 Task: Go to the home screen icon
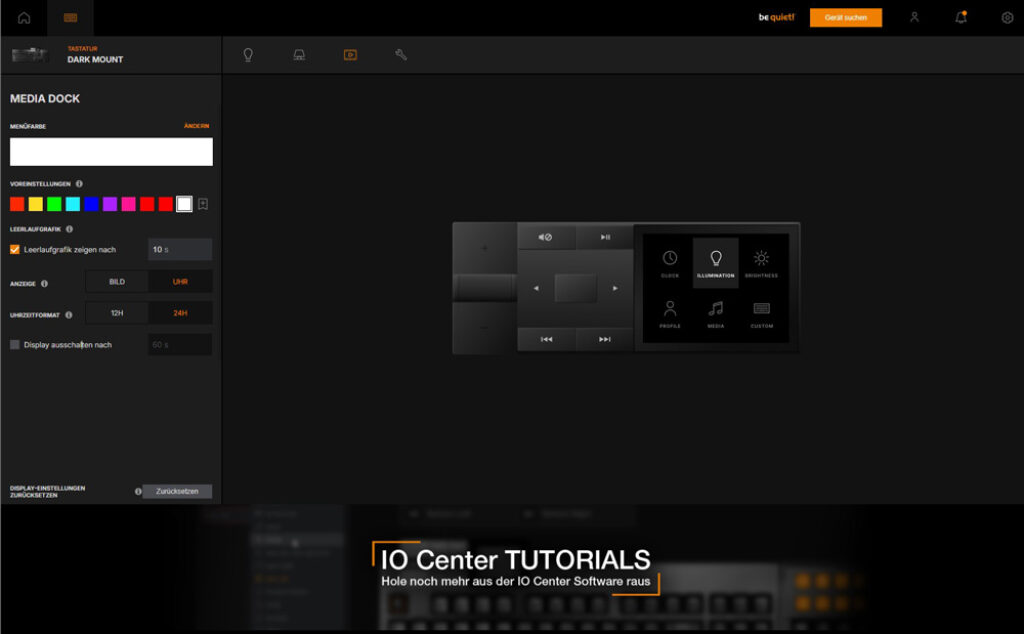pos(24,18)
